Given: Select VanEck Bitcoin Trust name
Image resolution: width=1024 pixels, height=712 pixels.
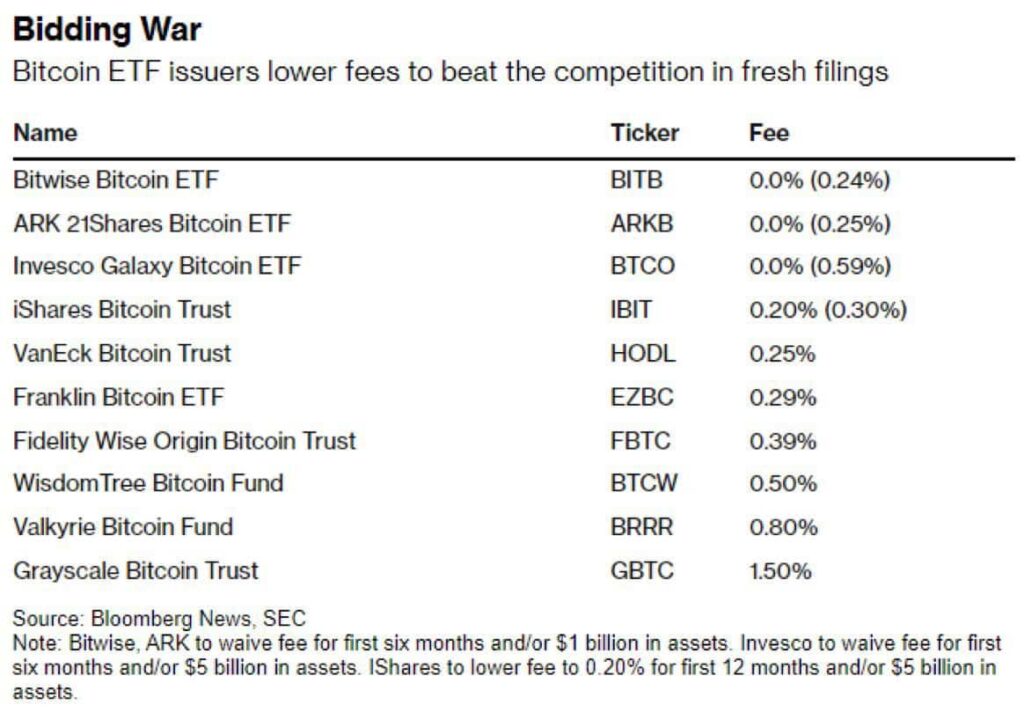Looking at the screenshot, I should 121,354.
